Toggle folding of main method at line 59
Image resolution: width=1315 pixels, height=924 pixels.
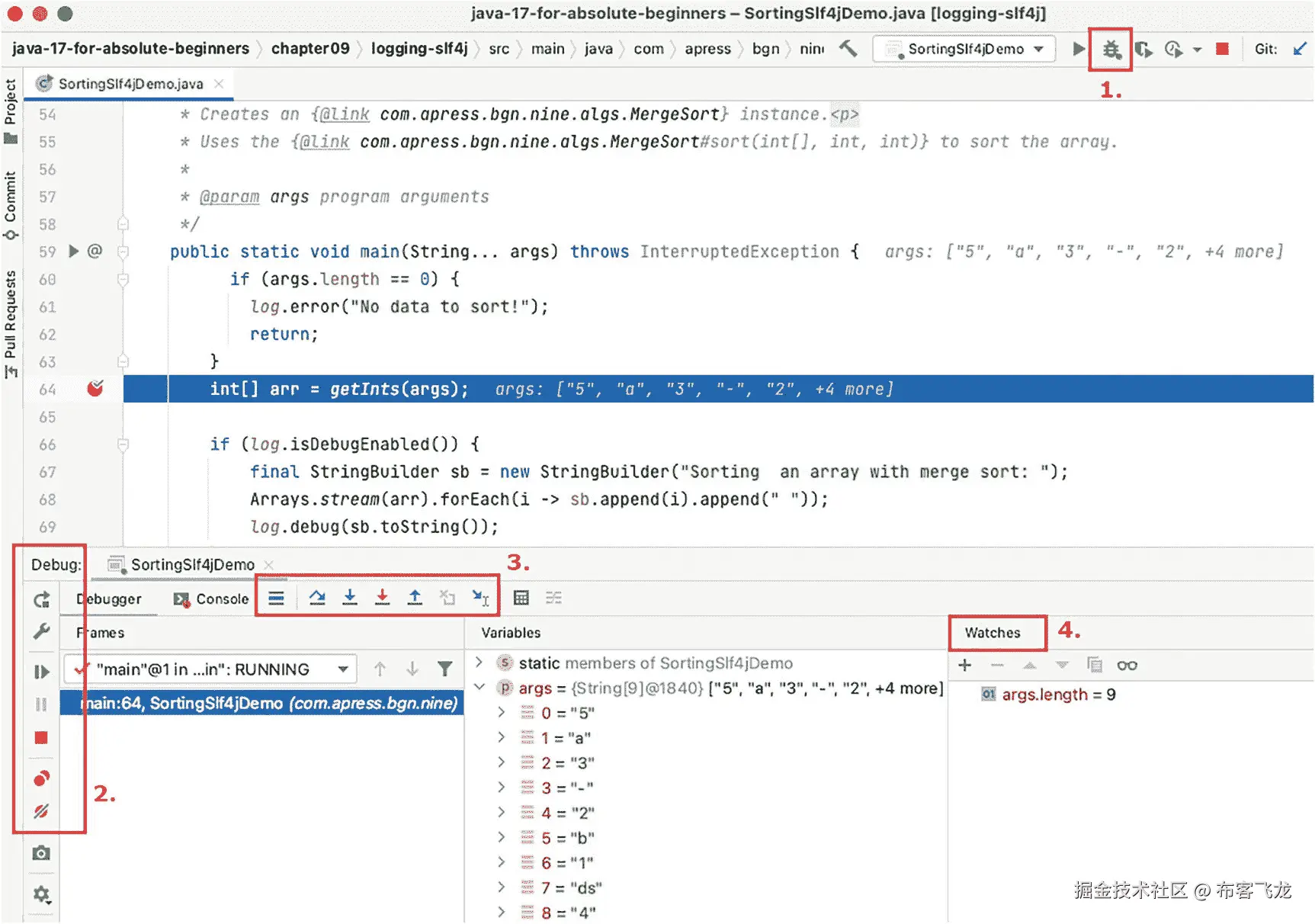tap(123, 252)
